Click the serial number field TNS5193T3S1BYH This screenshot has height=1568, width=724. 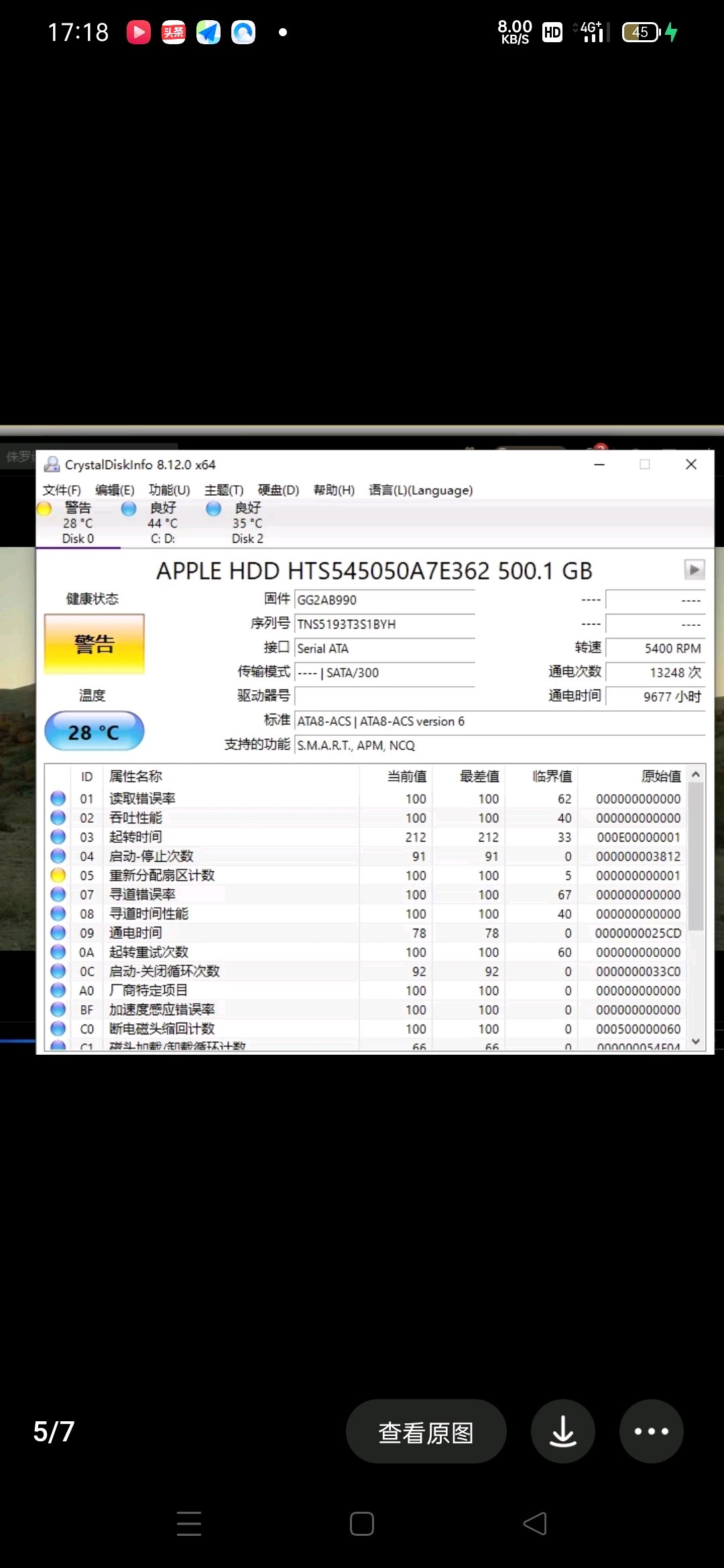pyautogui.click(x=385, y=624)
